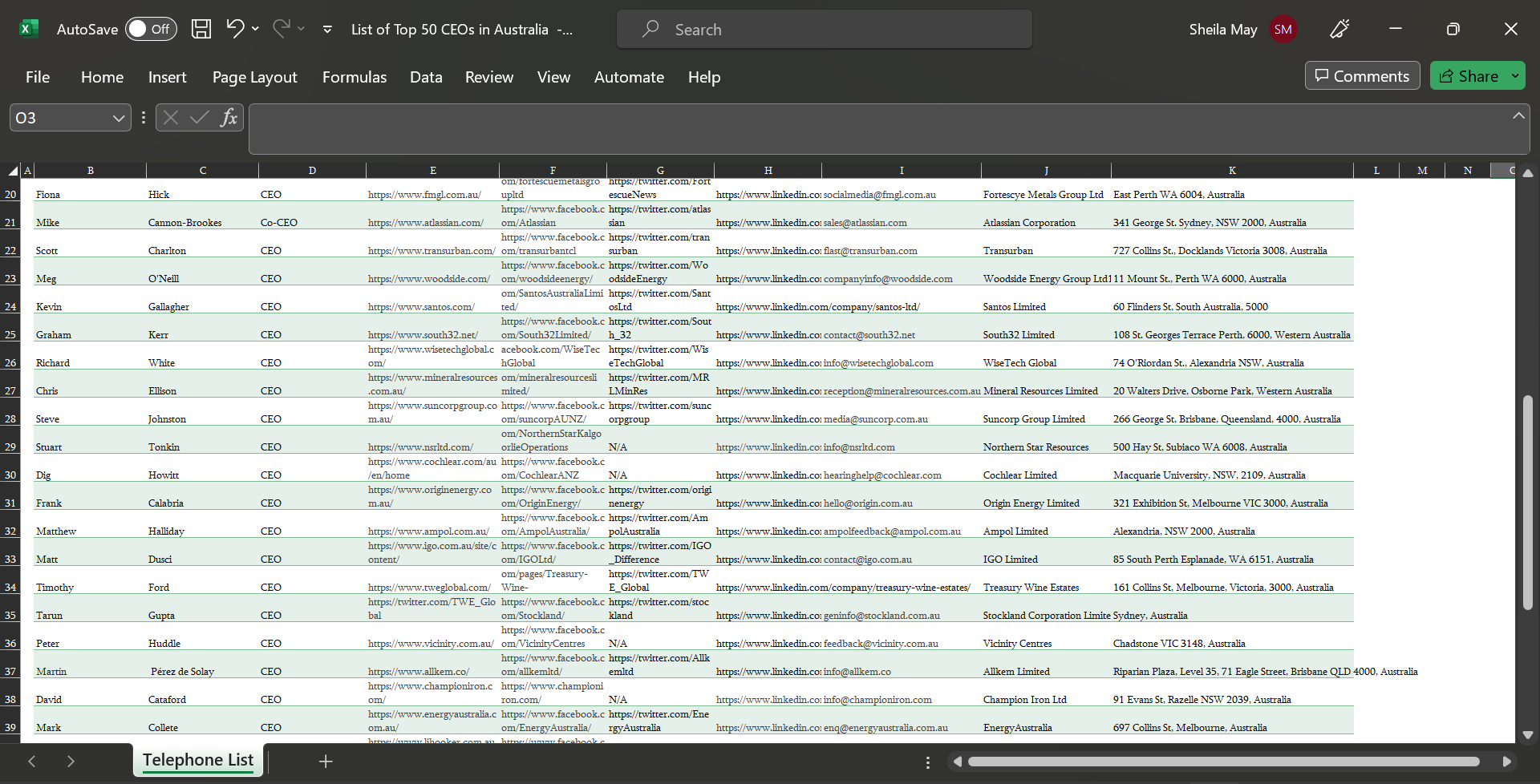Image resolution: width=1540 pixels, height=784 pixels.
Task: Redo the last undone action
Action: [281, 29]
